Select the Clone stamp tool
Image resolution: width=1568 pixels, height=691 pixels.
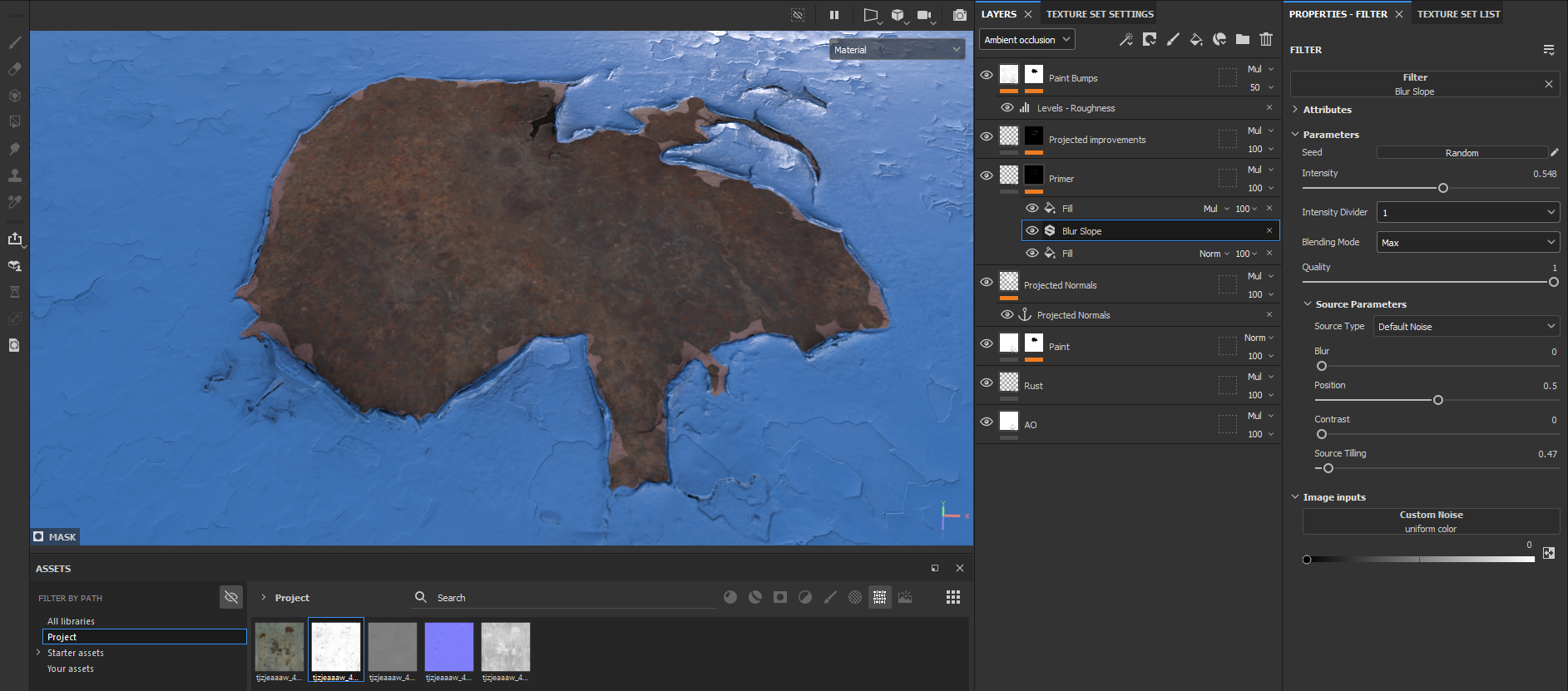click(14, 175)
